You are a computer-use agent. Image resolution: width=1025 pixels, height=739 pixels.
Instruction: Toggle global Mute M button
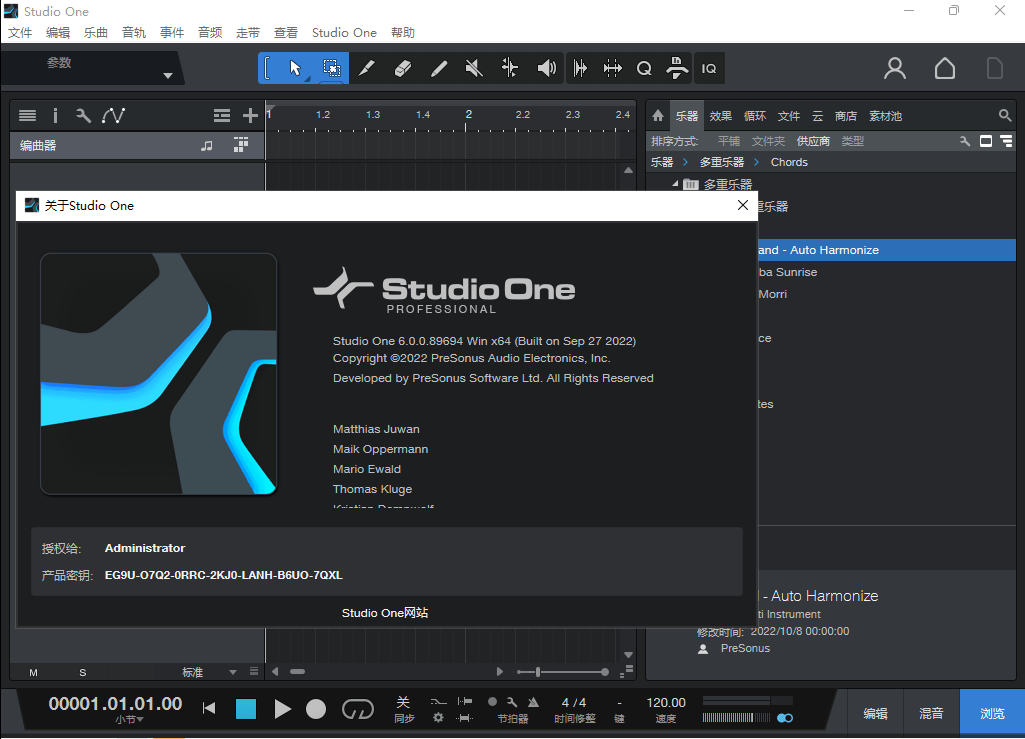[33, 672]
